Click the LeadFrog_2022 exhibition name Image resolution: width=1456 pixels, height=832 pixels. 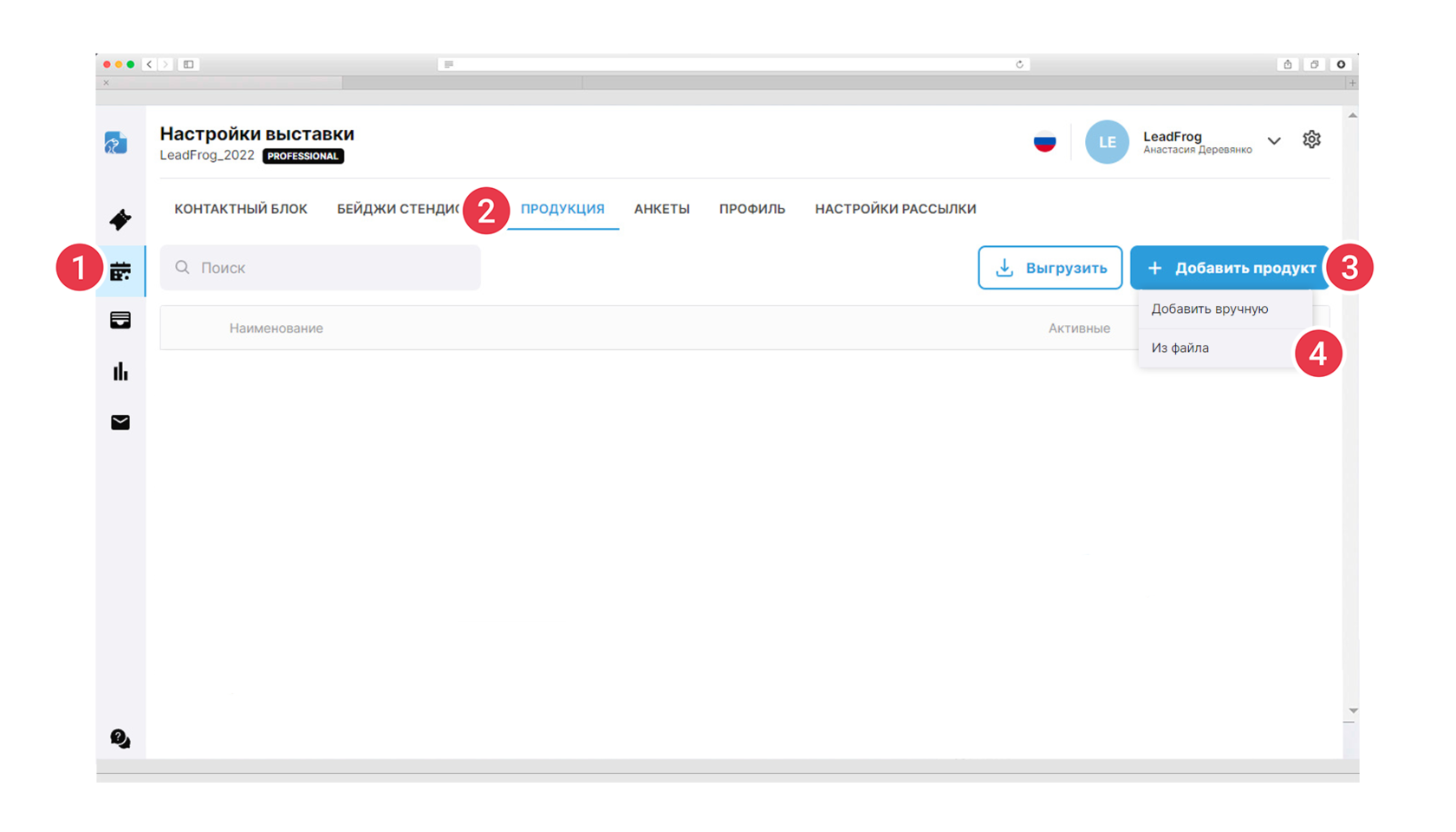[207, 155]
